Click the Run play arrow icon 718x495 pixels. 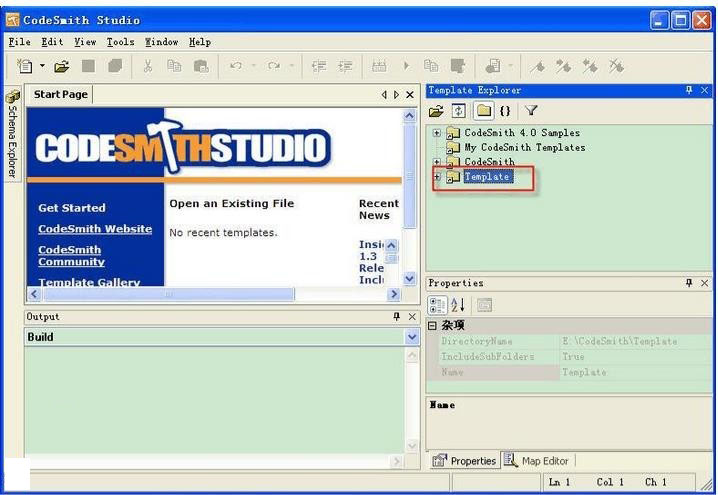point(406,66)
